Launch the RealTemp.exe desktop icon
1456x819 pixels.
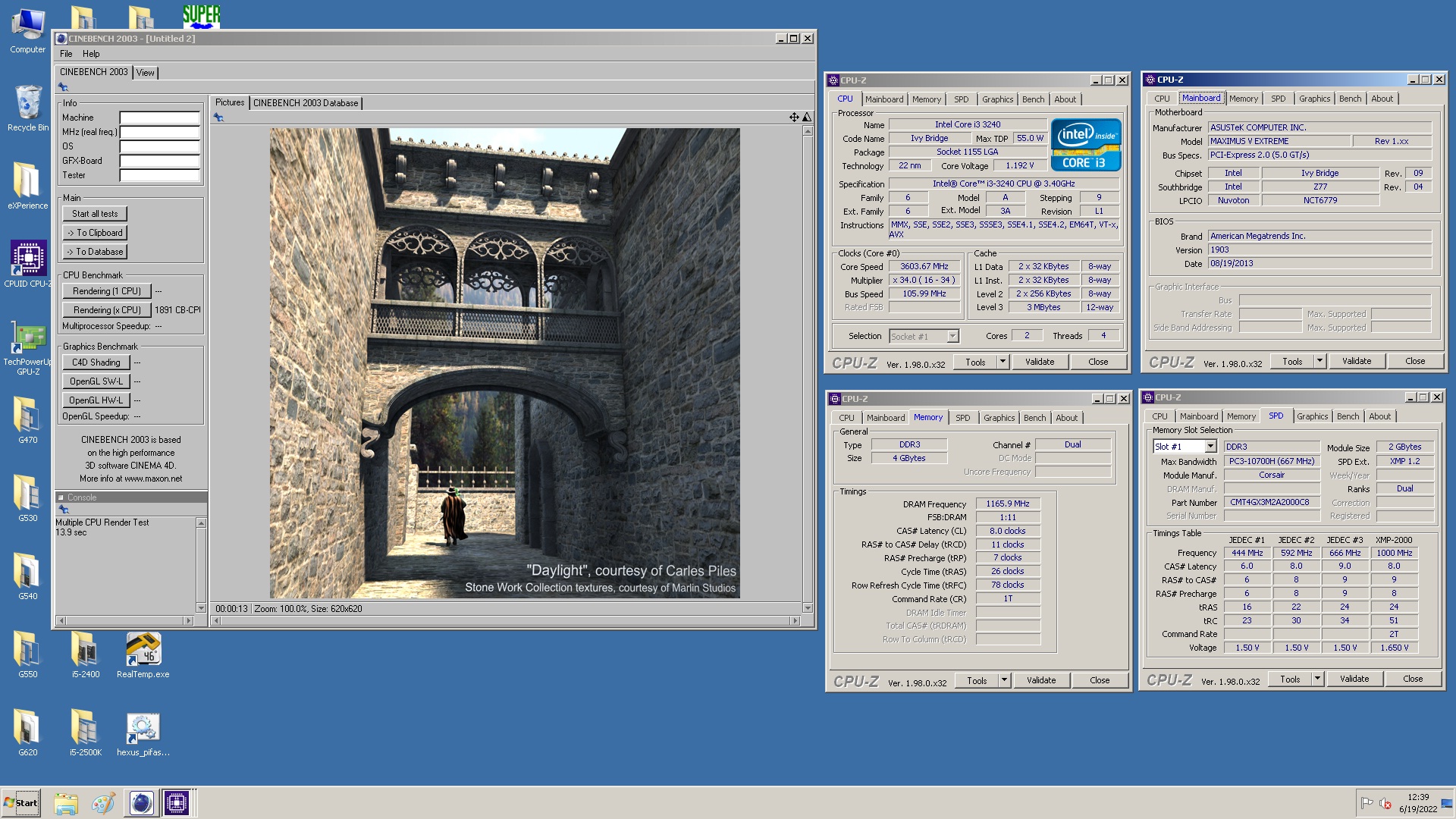[143, 654]
